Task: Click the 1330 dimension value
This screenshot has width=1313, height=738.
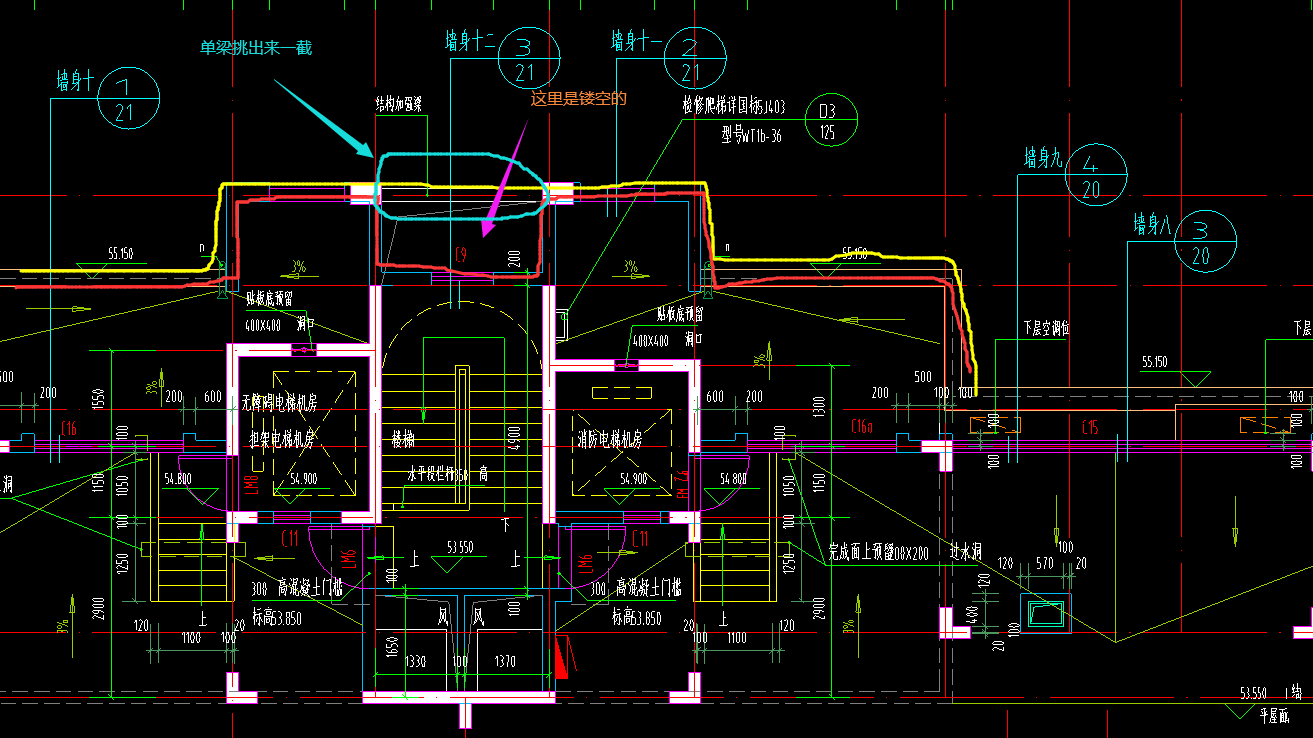Action: 415,662
